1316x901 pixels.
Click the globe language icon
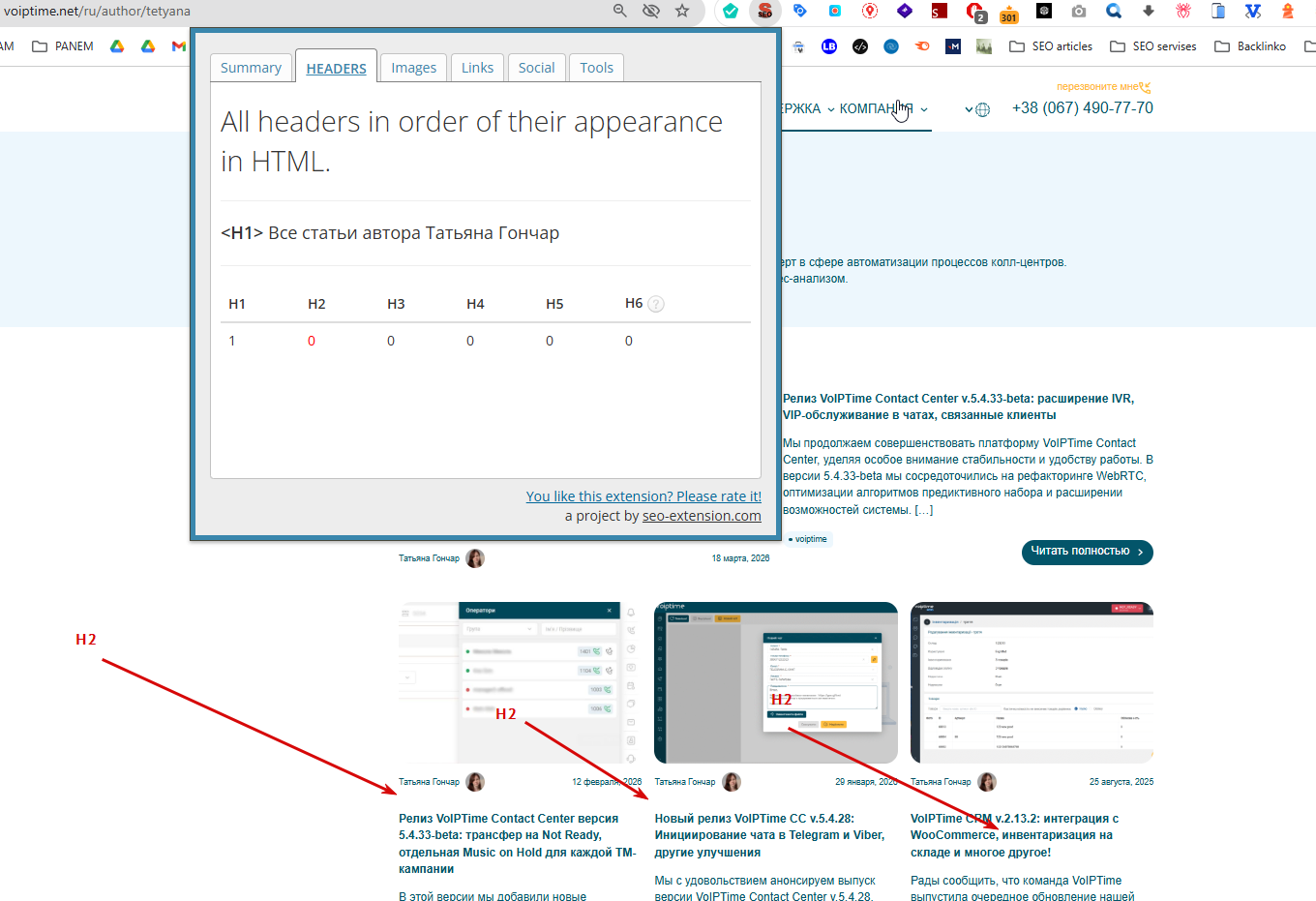[x=983, y=109]
